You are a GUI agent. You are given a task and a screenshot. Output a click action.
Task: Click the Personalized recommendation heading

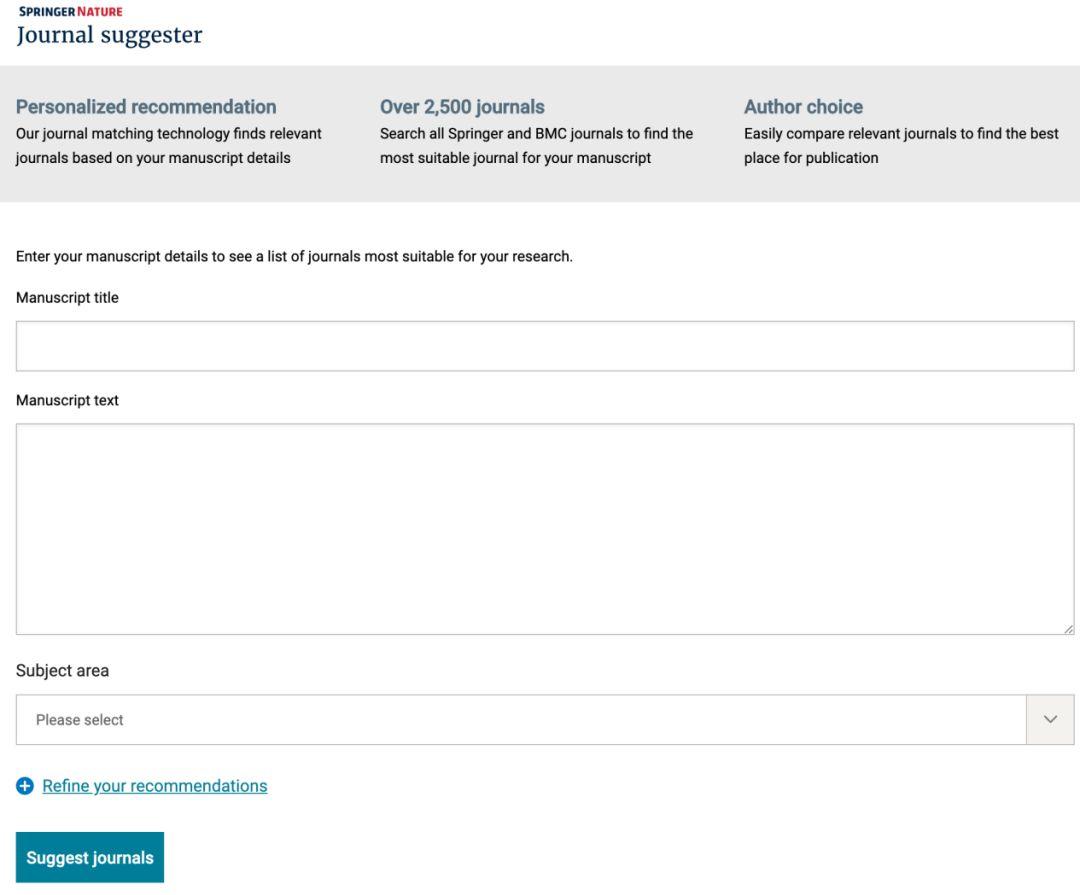tap(146, 107)
